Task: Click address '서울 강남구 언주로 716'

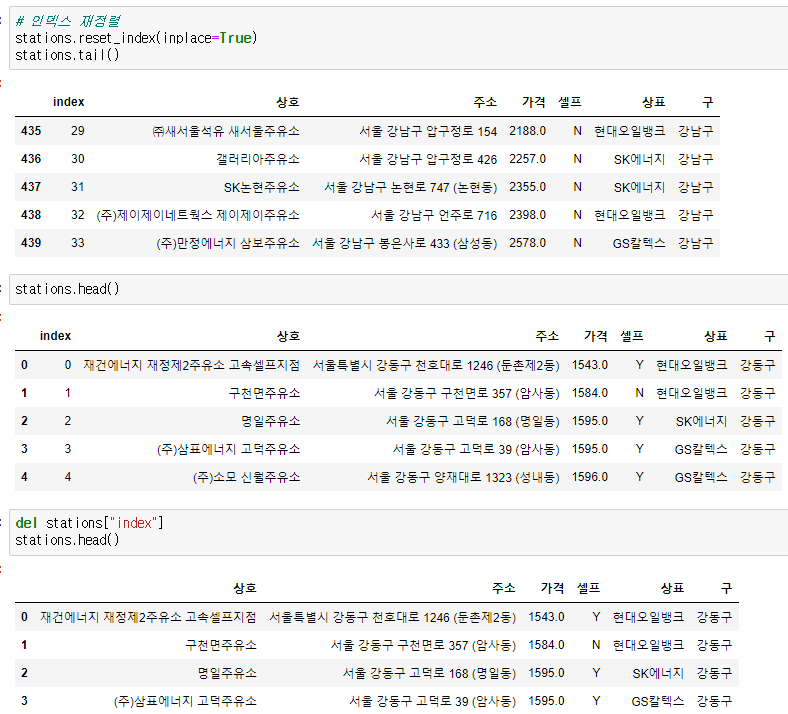Action: pyautogui.click(x=434, y=215)
